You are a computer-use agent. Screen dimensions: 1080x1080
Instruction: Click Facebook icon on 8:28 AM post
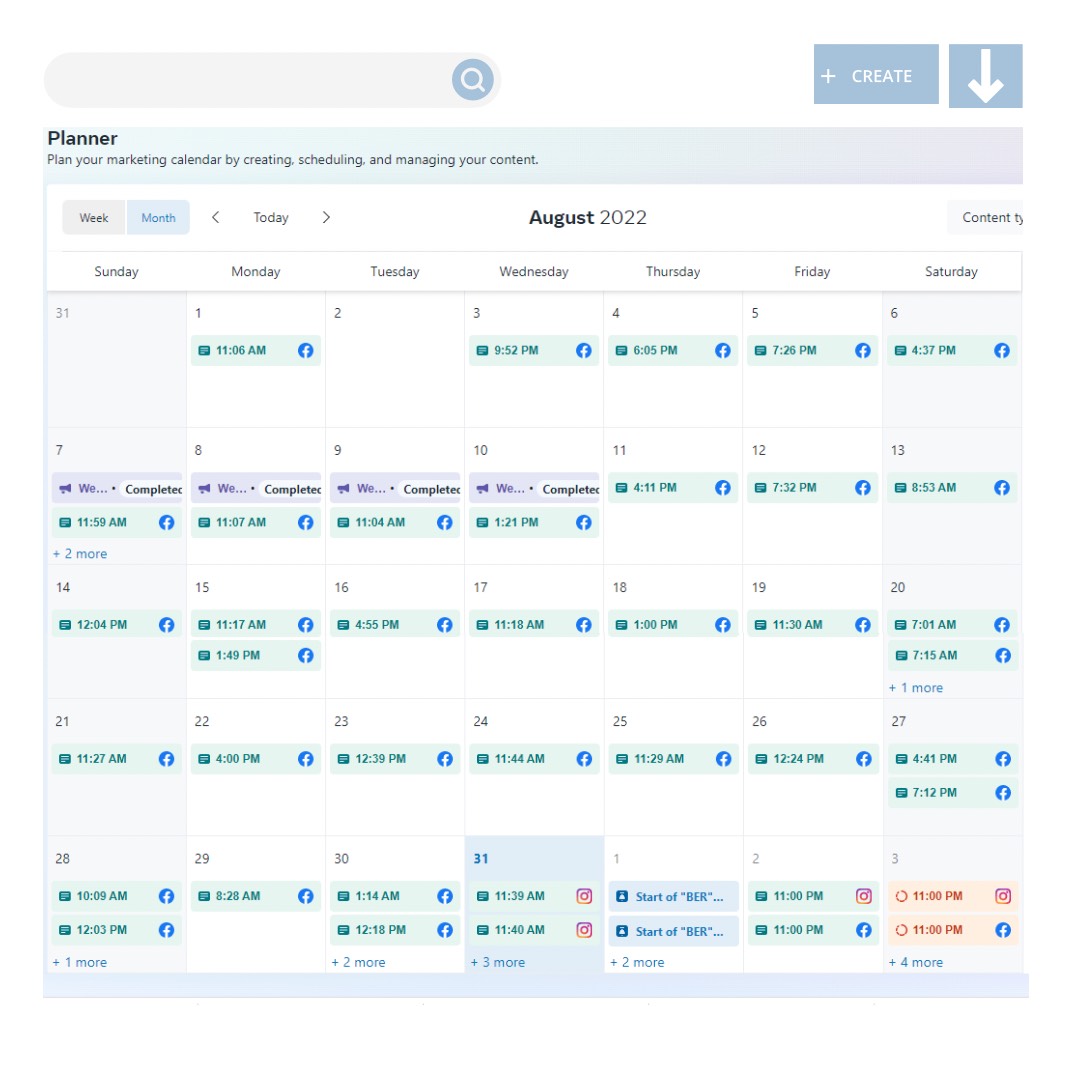click(306, 896)
